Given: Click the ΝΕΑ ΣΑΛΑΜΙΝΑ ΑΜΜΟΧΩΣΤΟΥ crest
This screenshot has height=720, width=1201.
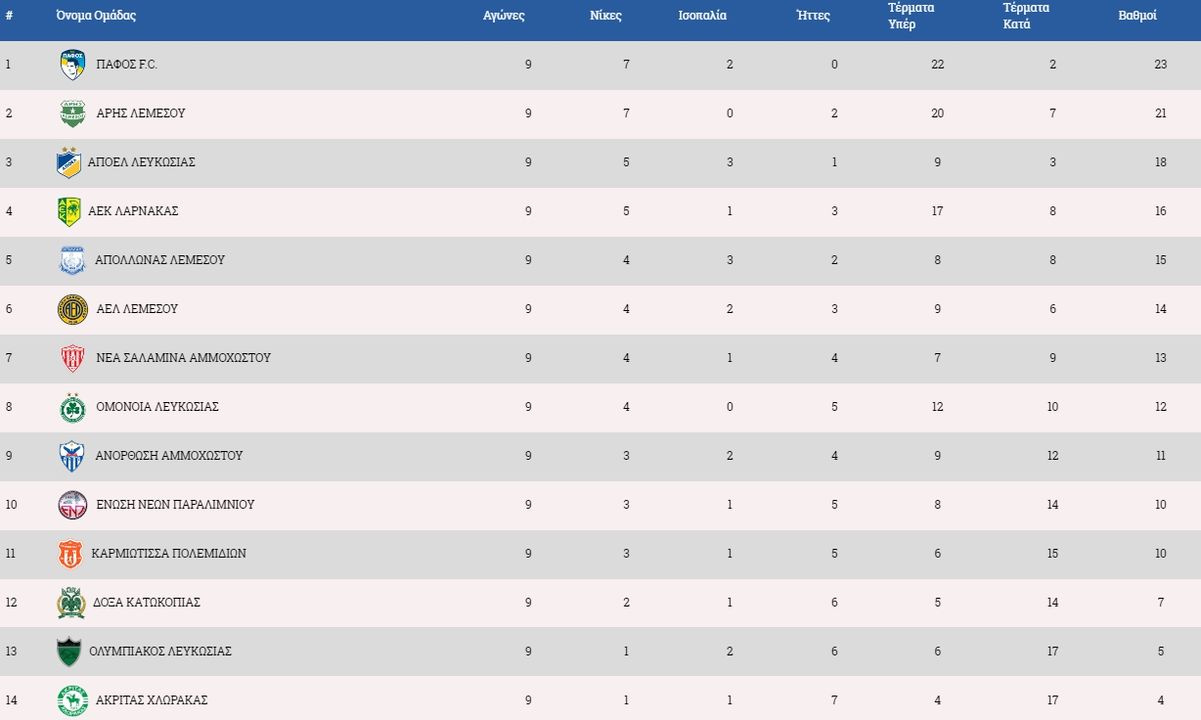Looking at the screenshot, I should point(72,358).
